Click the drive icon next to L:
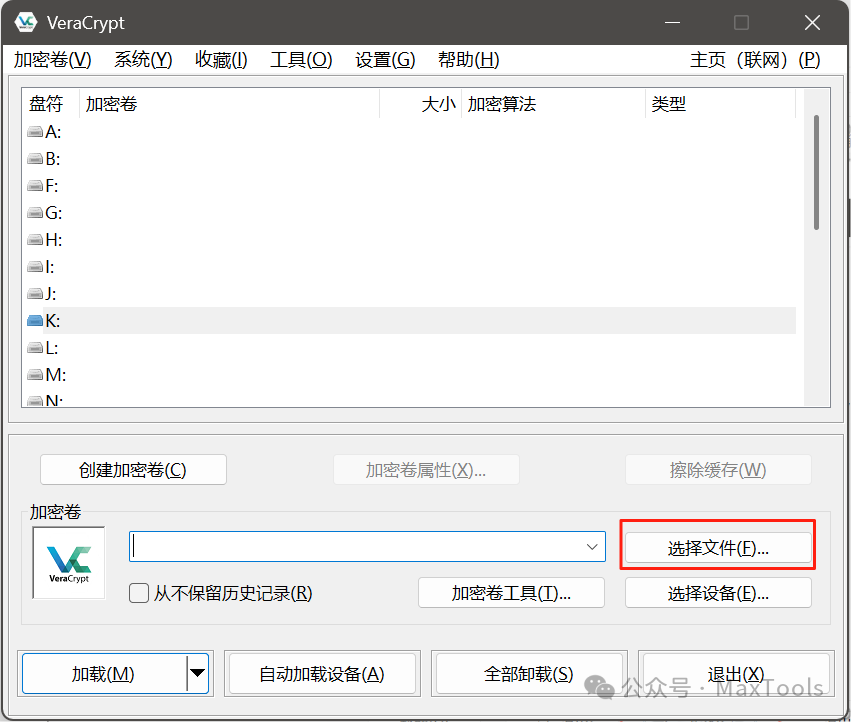 click(x=35, y=348)
